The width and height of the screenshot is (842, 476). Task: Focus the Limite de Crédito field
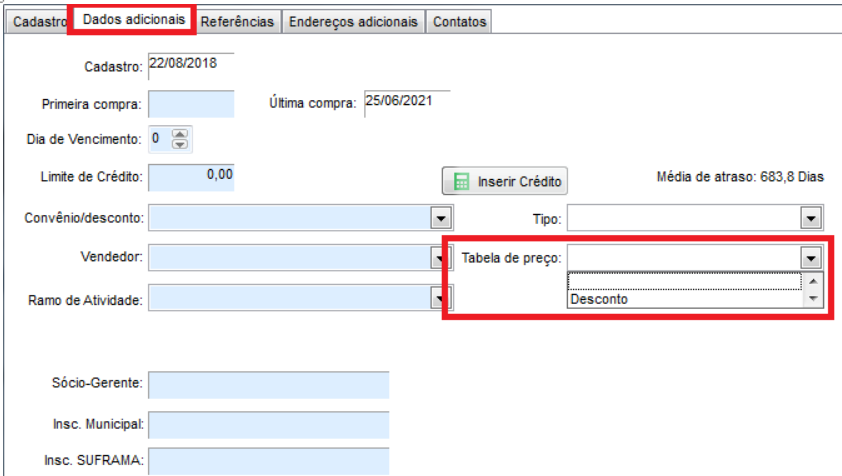point(190,177)
